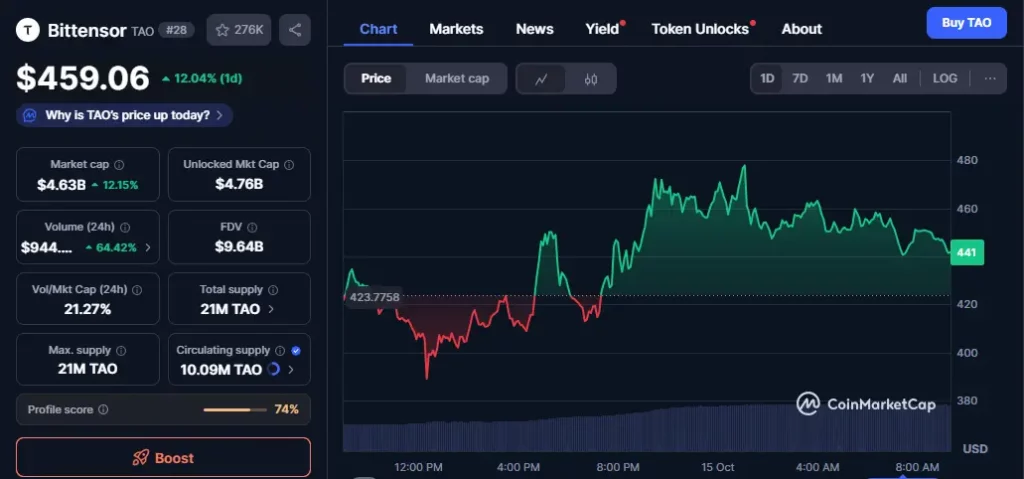Switch to the candlestick chart icon
The image size is (1024, 479).
[590, 79]
